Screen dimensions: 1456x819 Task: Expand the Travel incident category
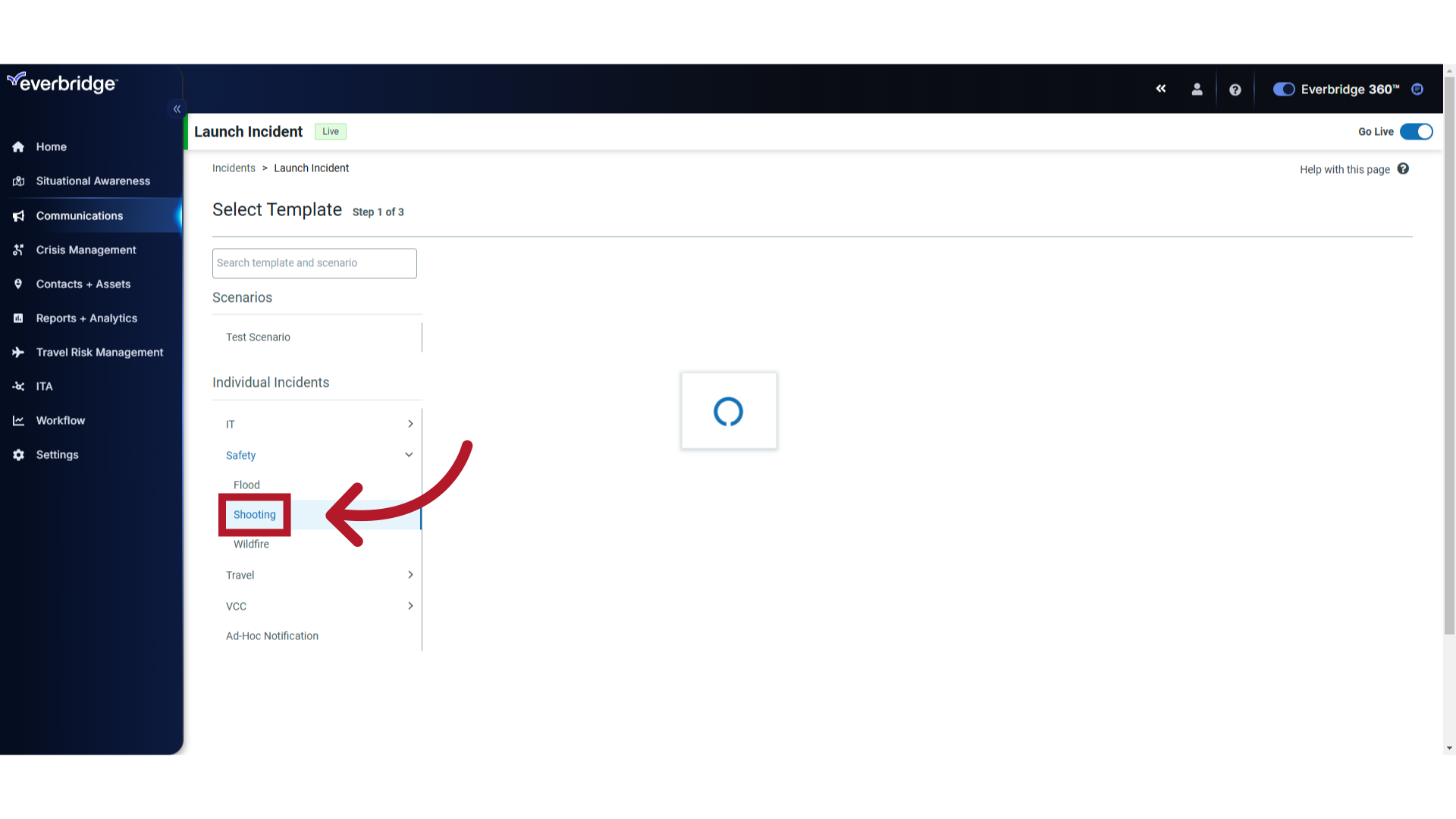point(408,575)
